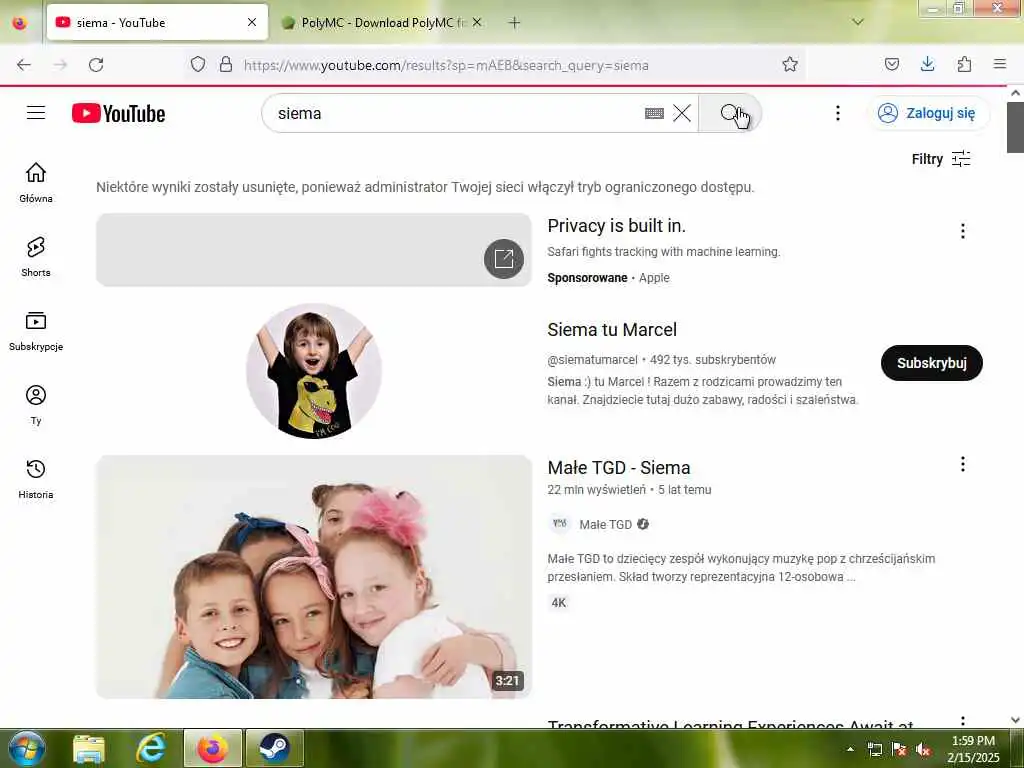Reload the page
The width and height of the screenshot is (1024, 768).
96,65
